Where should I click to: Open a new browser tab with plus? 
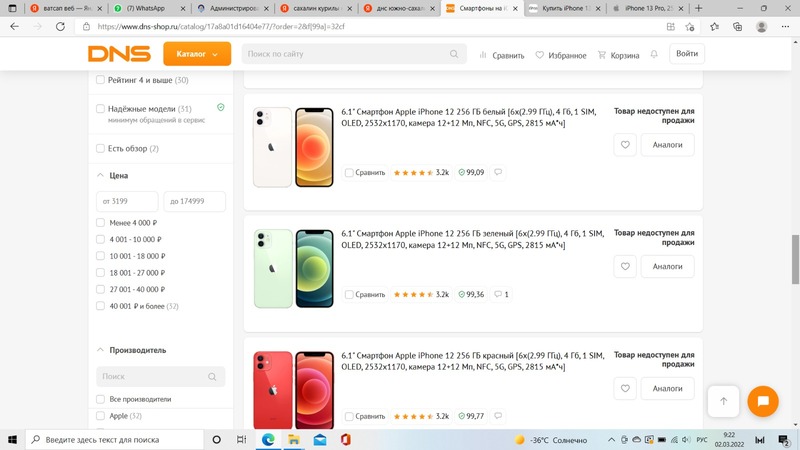(x=698, y=8)
